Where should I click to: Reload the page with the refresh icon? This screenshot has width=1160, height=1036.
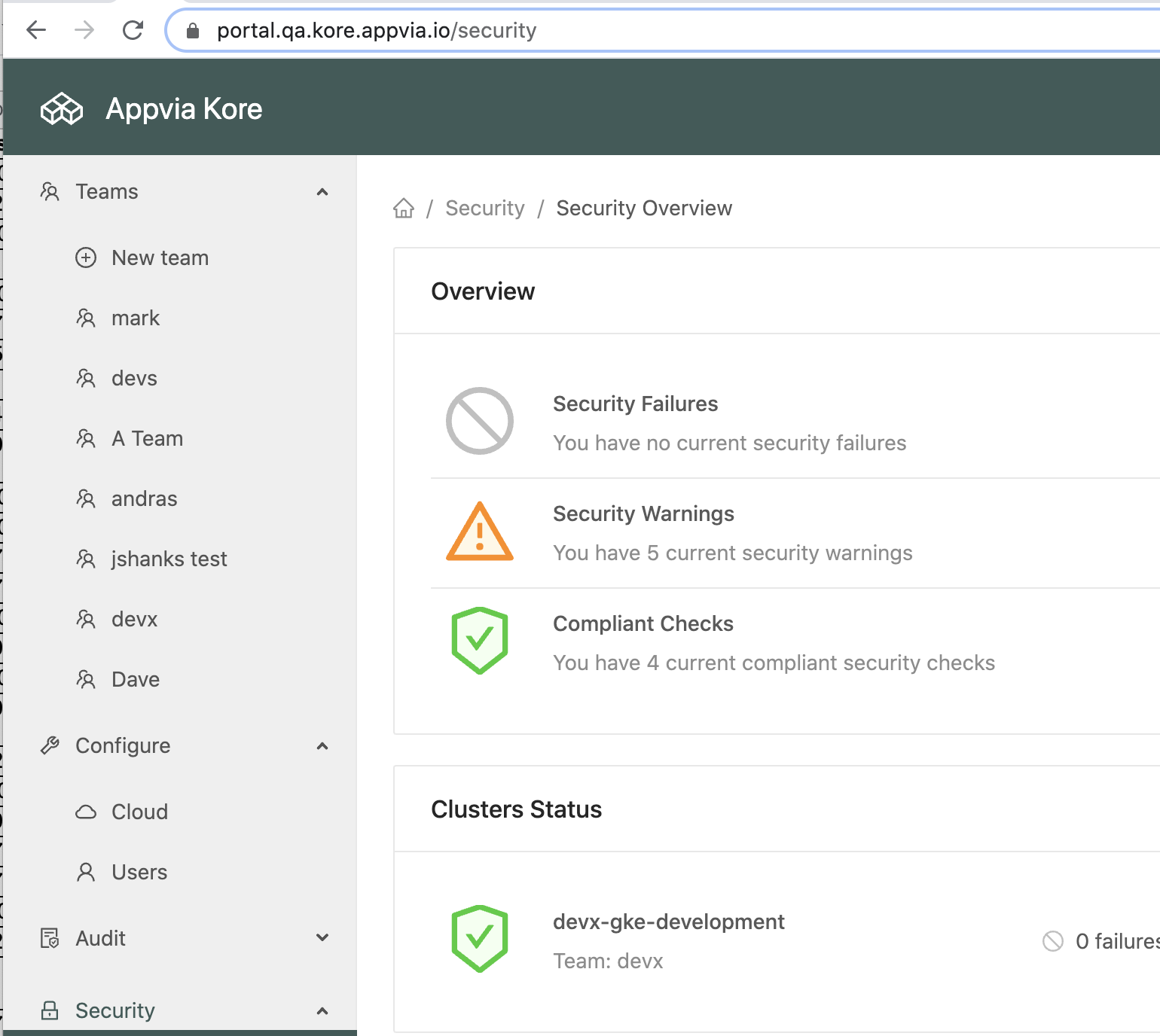[x=133, y=30]
